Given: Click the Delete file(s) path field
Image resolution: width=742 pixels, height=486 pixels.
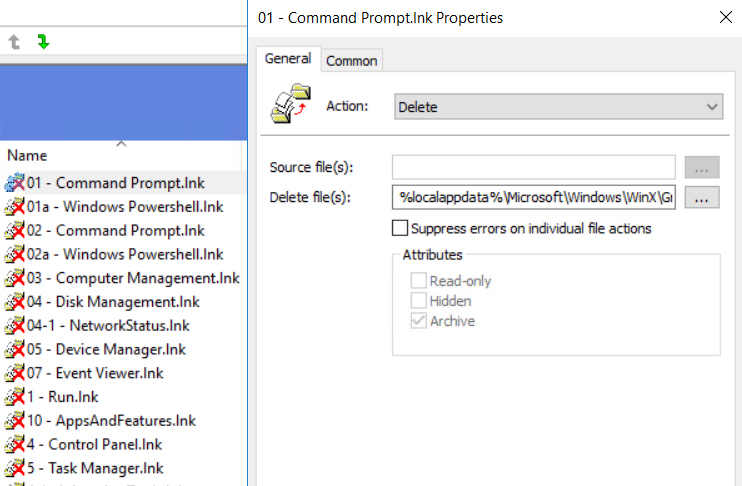Looking at the screenshot, I should [x=534, y=197].
